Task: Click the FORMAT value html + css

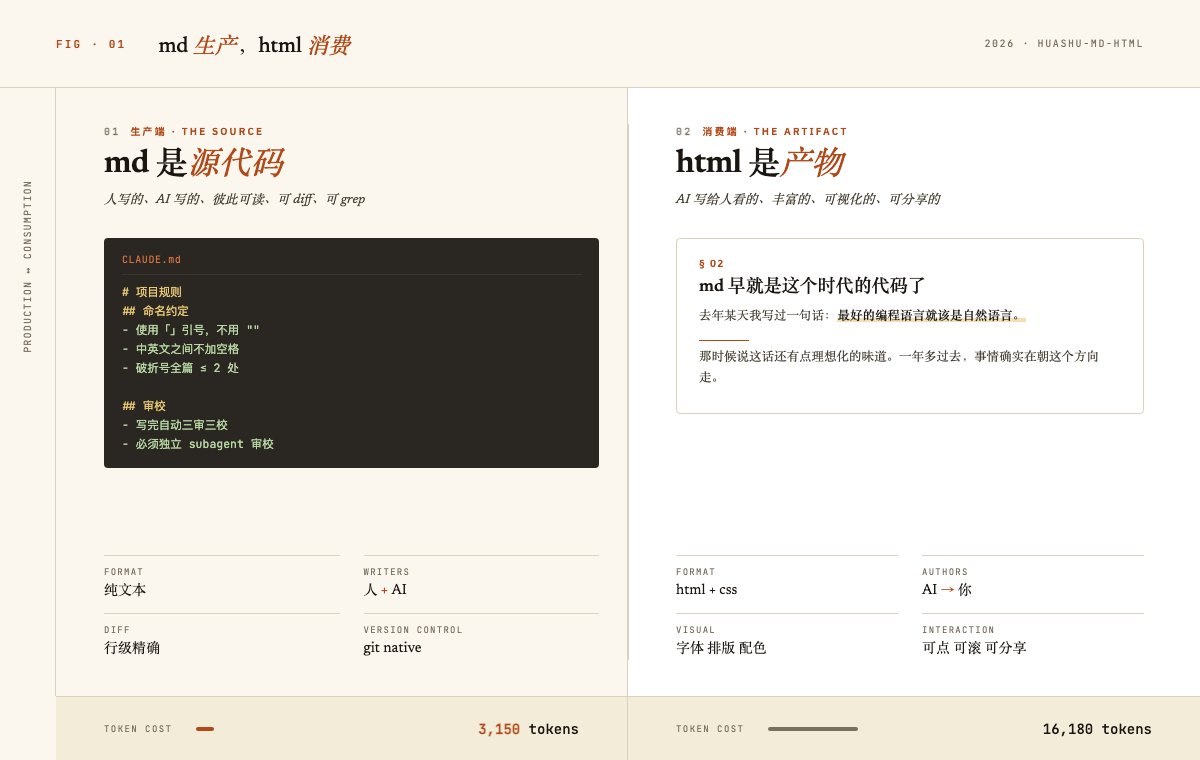Action: (706, 590)
